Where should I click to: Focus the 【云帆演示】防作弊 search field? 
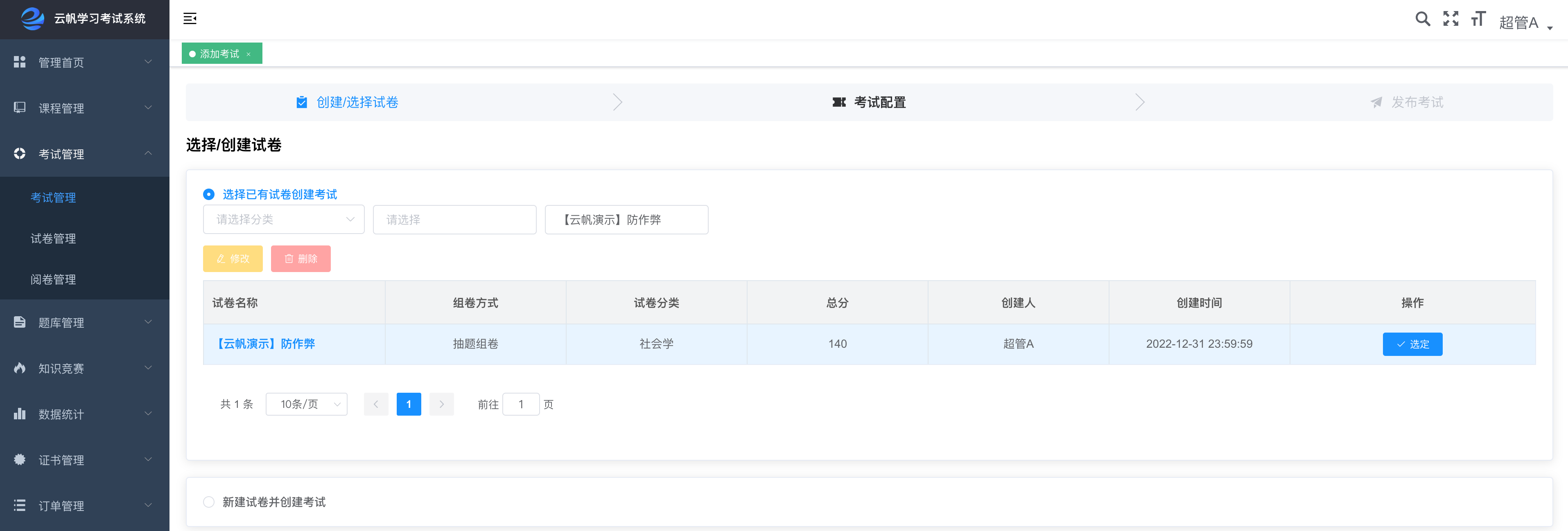(626, 220)
